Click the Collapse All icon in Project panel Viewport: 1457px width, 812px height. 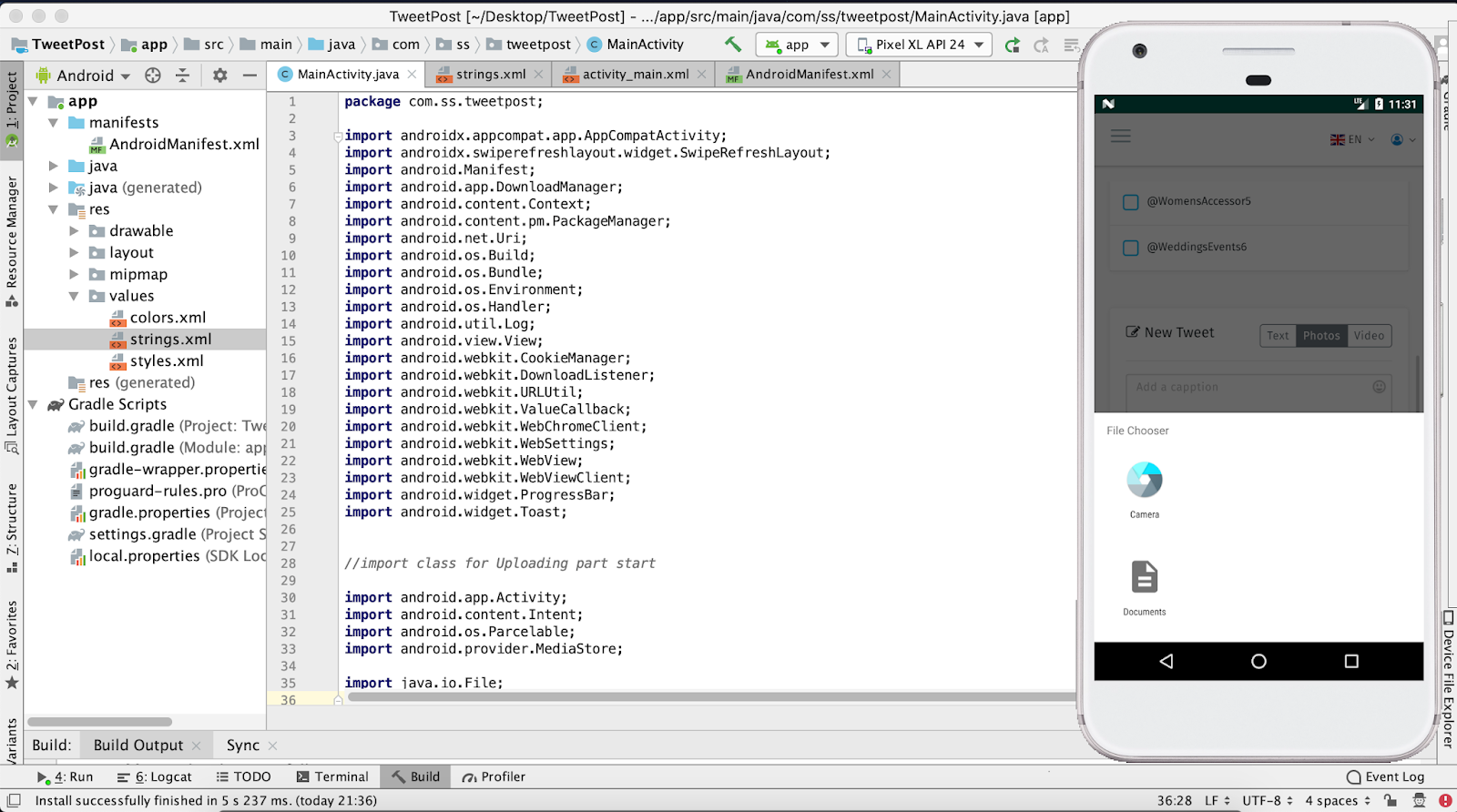182,76
